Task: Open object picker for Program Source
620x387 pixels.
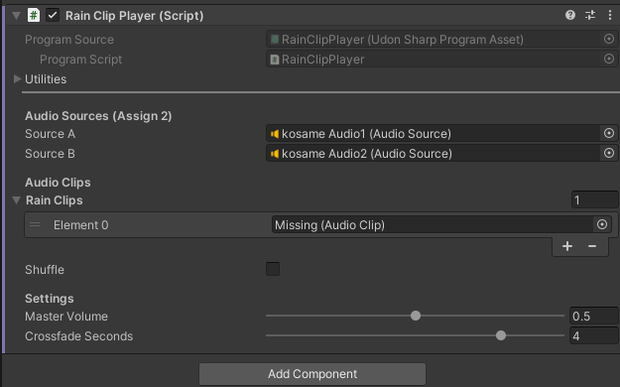Action: click(609, 39)
